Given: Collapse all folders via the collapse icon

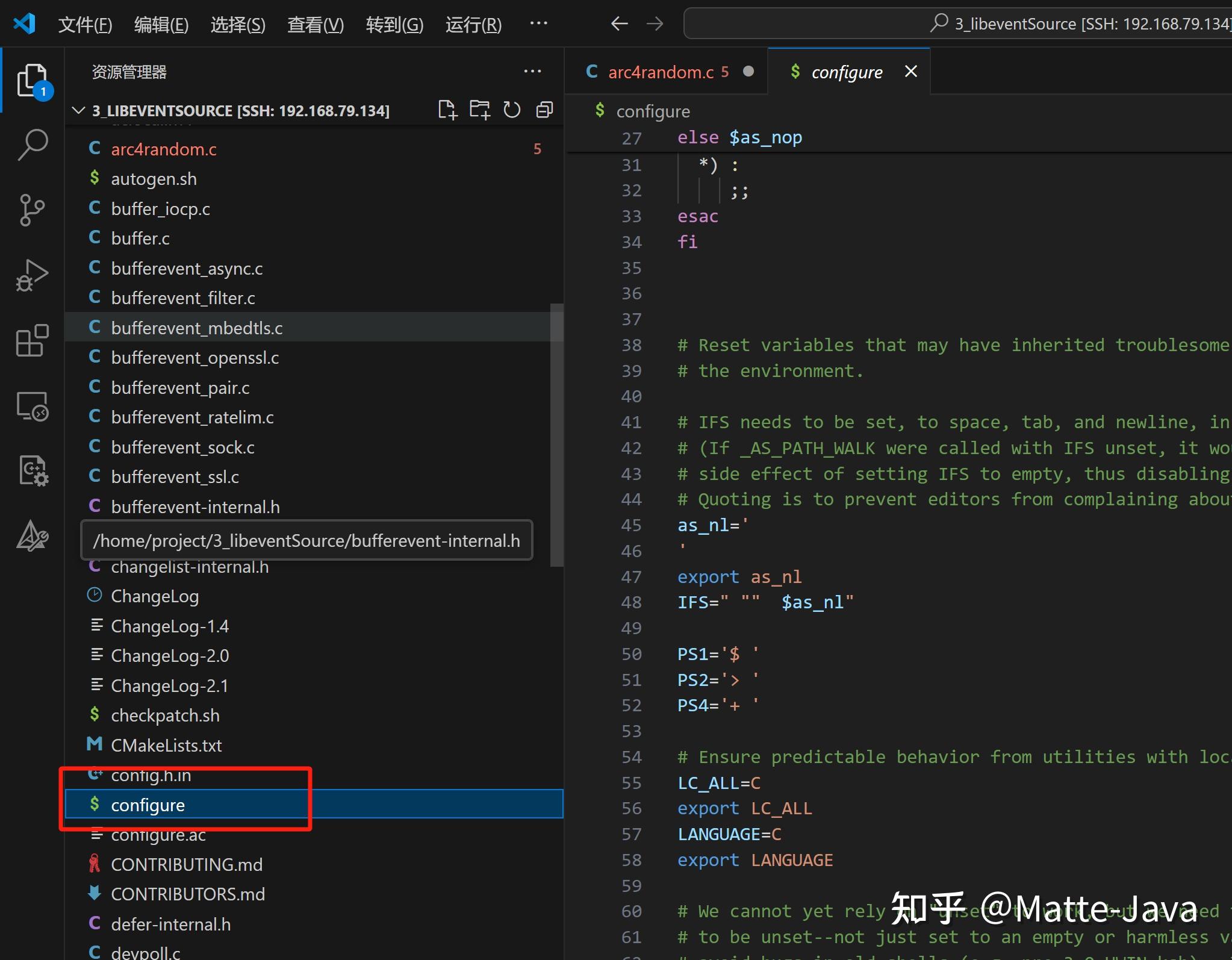Looking at the screenshot, I should click(x=544, y=110).
